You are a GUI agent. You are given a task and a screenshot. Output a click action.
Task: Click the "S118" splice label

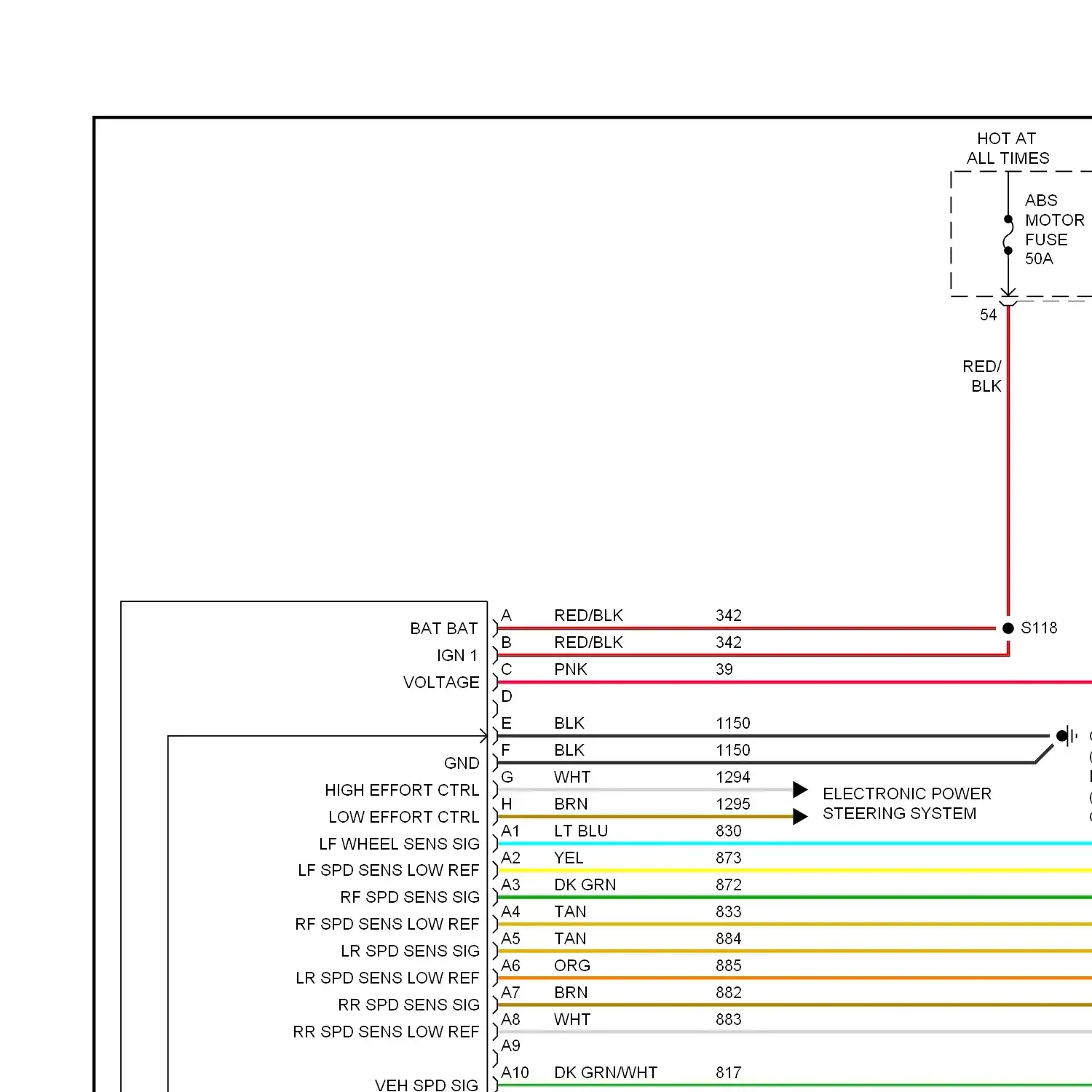pyautogui.click(x=1039, y=628)
